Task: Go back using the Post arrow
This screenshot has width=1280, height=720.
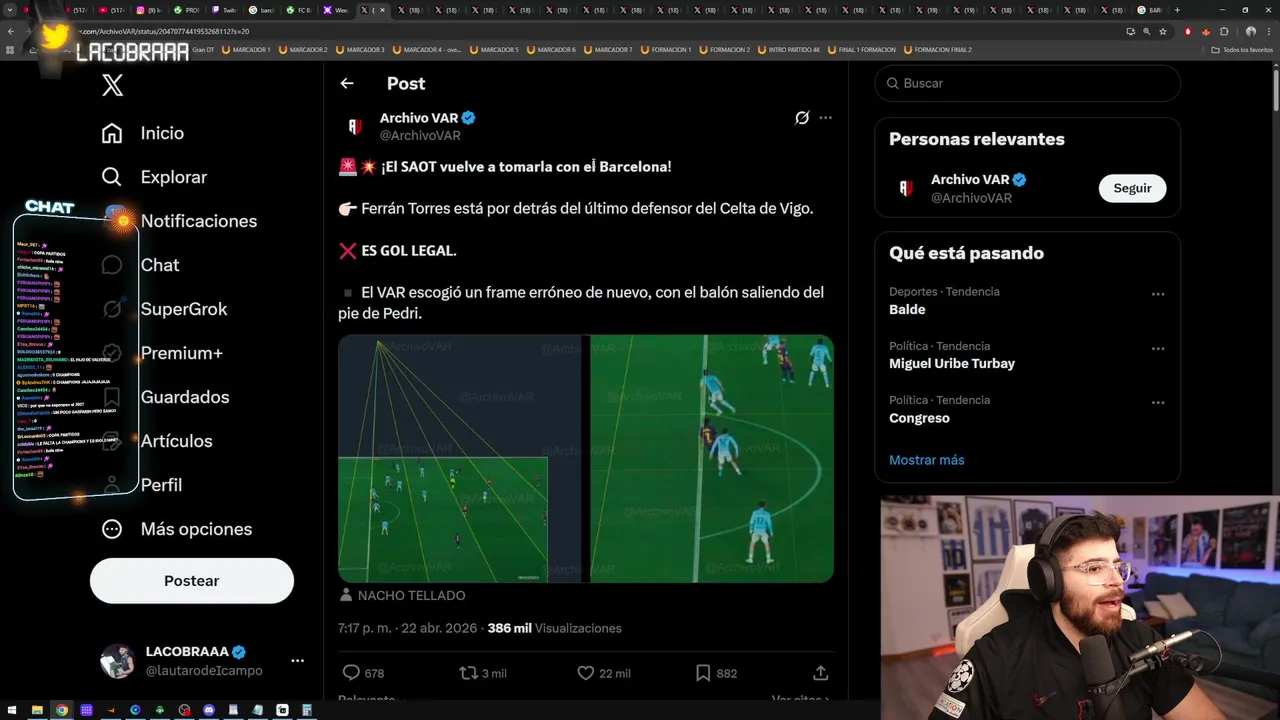Action: [347, 84]
